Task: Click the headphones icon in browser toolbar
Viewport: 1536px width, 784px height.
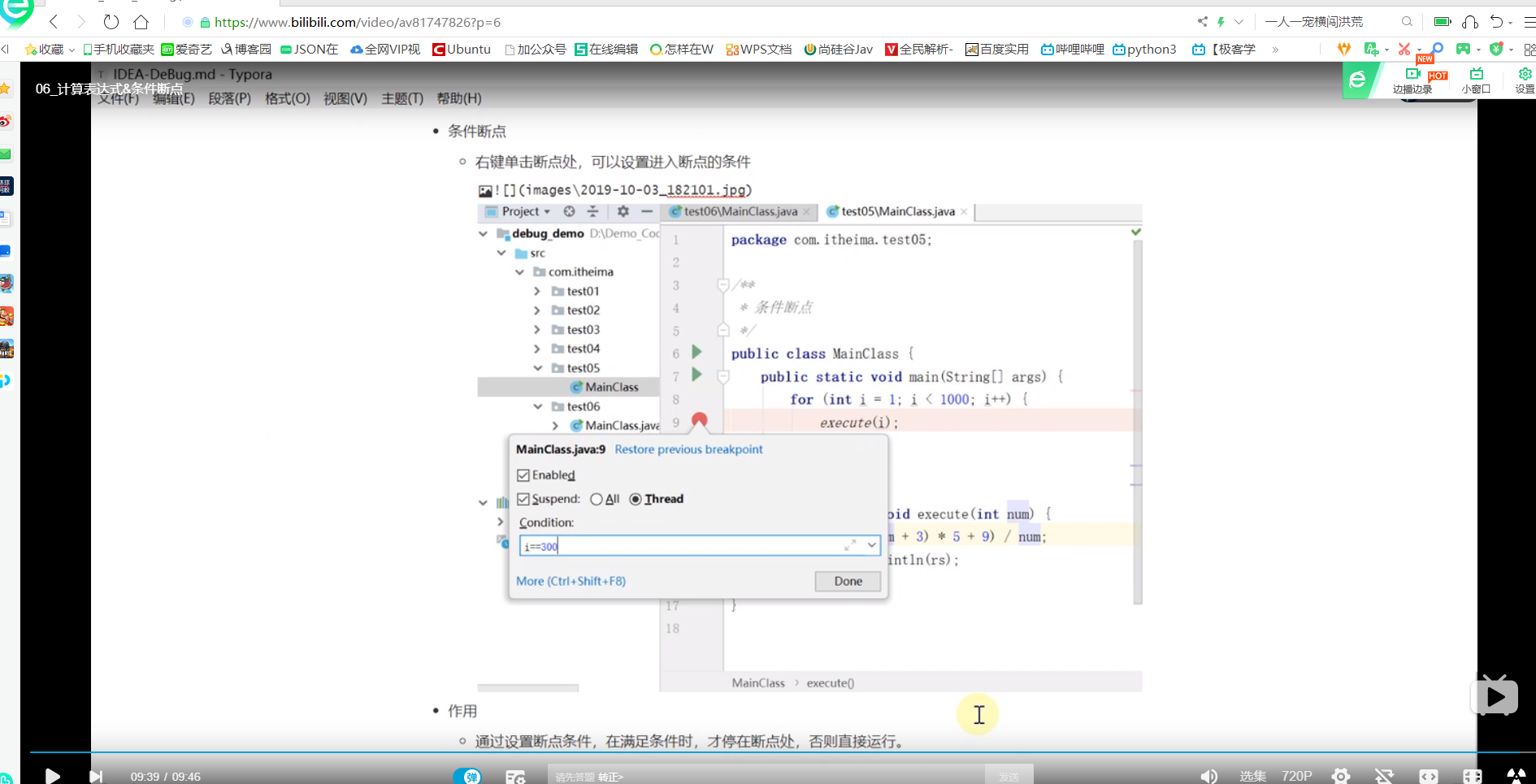Action: (x=1469, y=22)
